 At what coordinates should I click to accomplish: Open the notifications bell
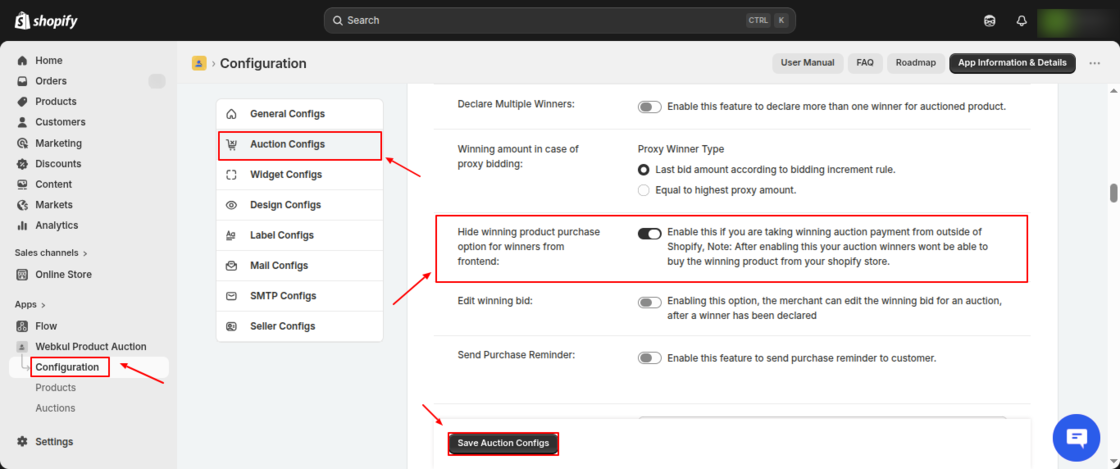1021,21
